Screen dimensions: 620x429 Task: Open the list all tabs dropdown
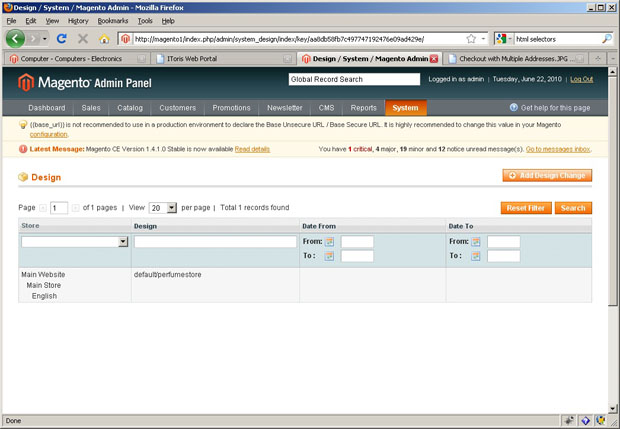point(613,59)
